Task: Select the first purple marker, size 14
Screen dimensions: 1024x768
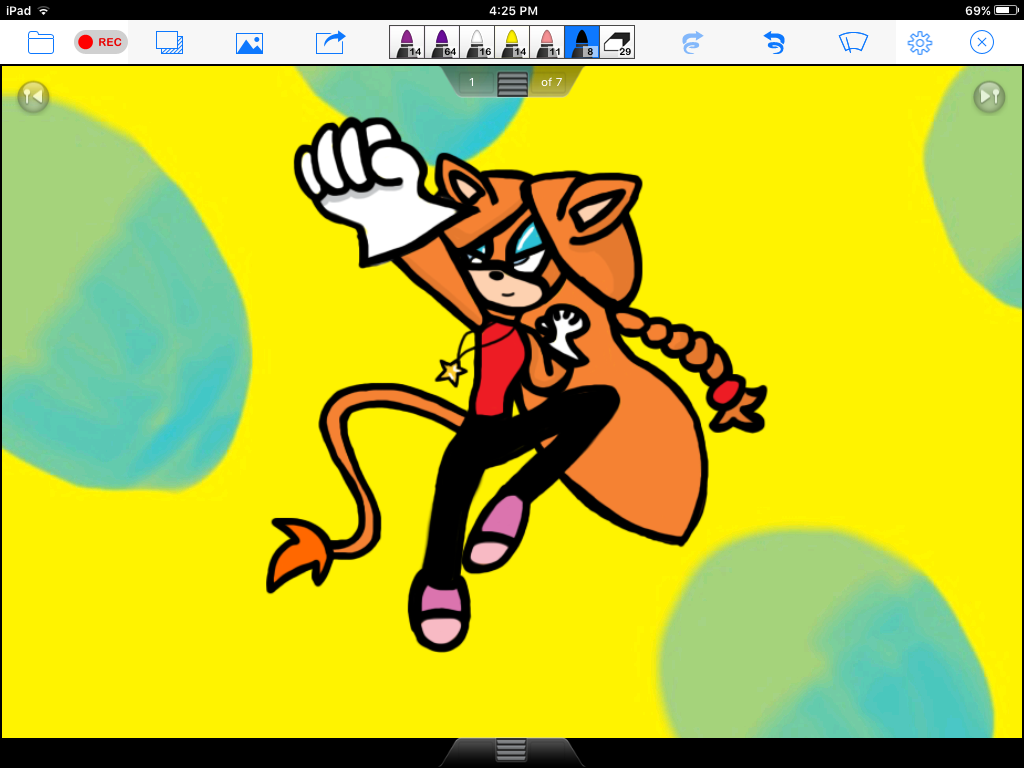Action: point(408,42)
